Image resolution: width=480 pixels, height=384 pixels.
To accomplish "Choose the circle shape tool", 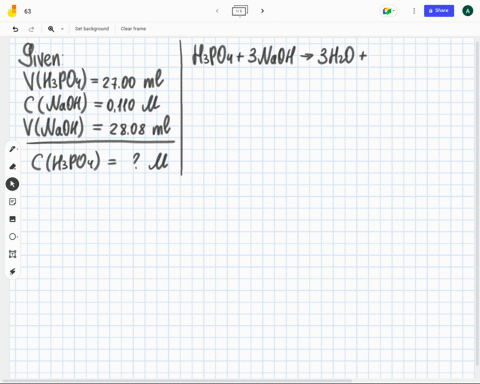I will pos(13,237).
